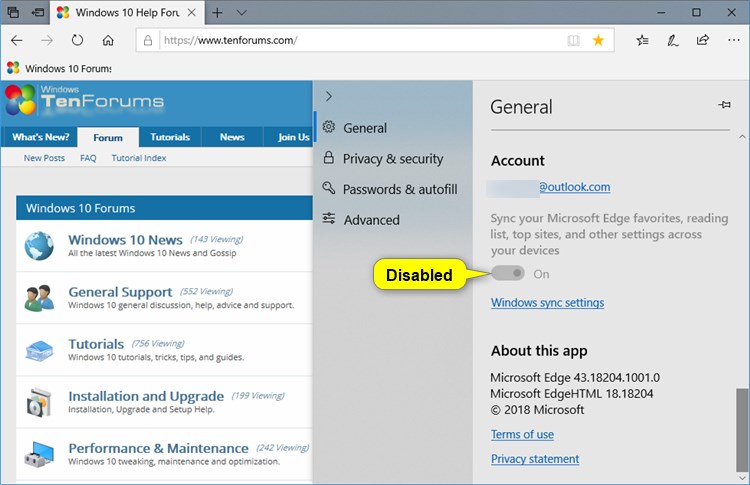This screenshot has height=485, width=750.
Task: Open Privacy statement link
Action: point(535,459)
